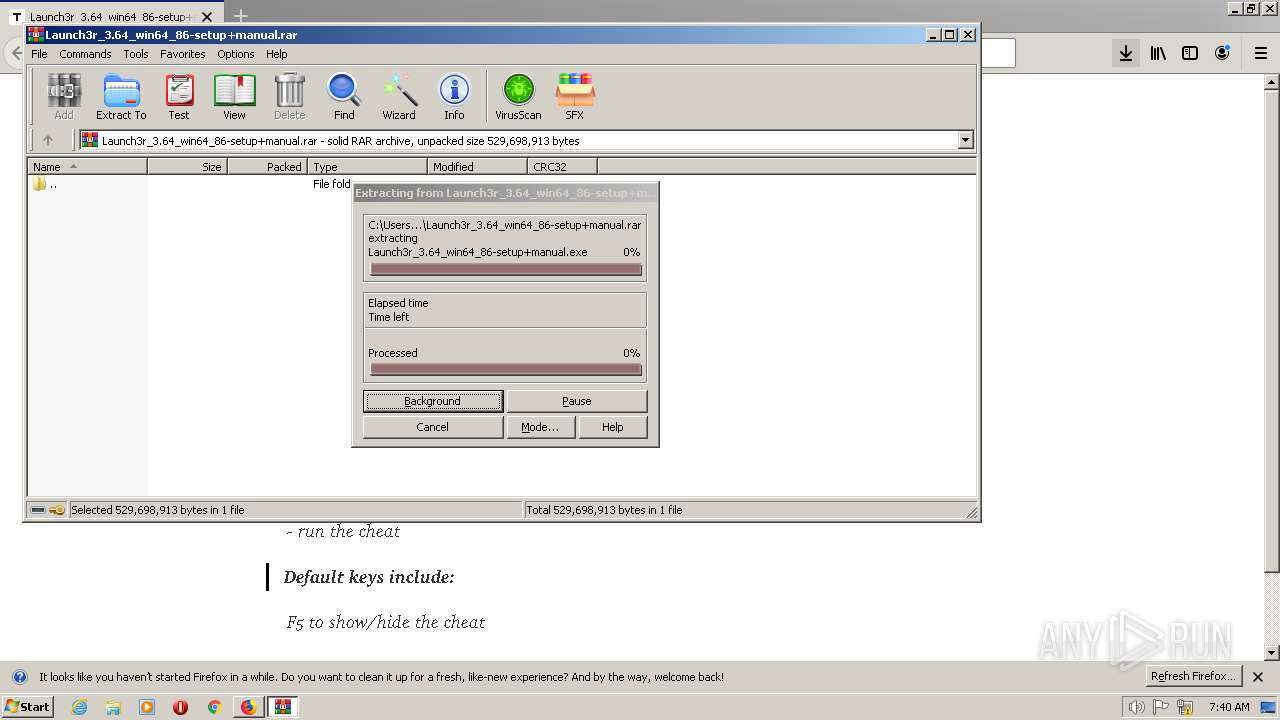Open the Commands menu
The width and height of the screenshot is (1280, 720).
(85, 54)
